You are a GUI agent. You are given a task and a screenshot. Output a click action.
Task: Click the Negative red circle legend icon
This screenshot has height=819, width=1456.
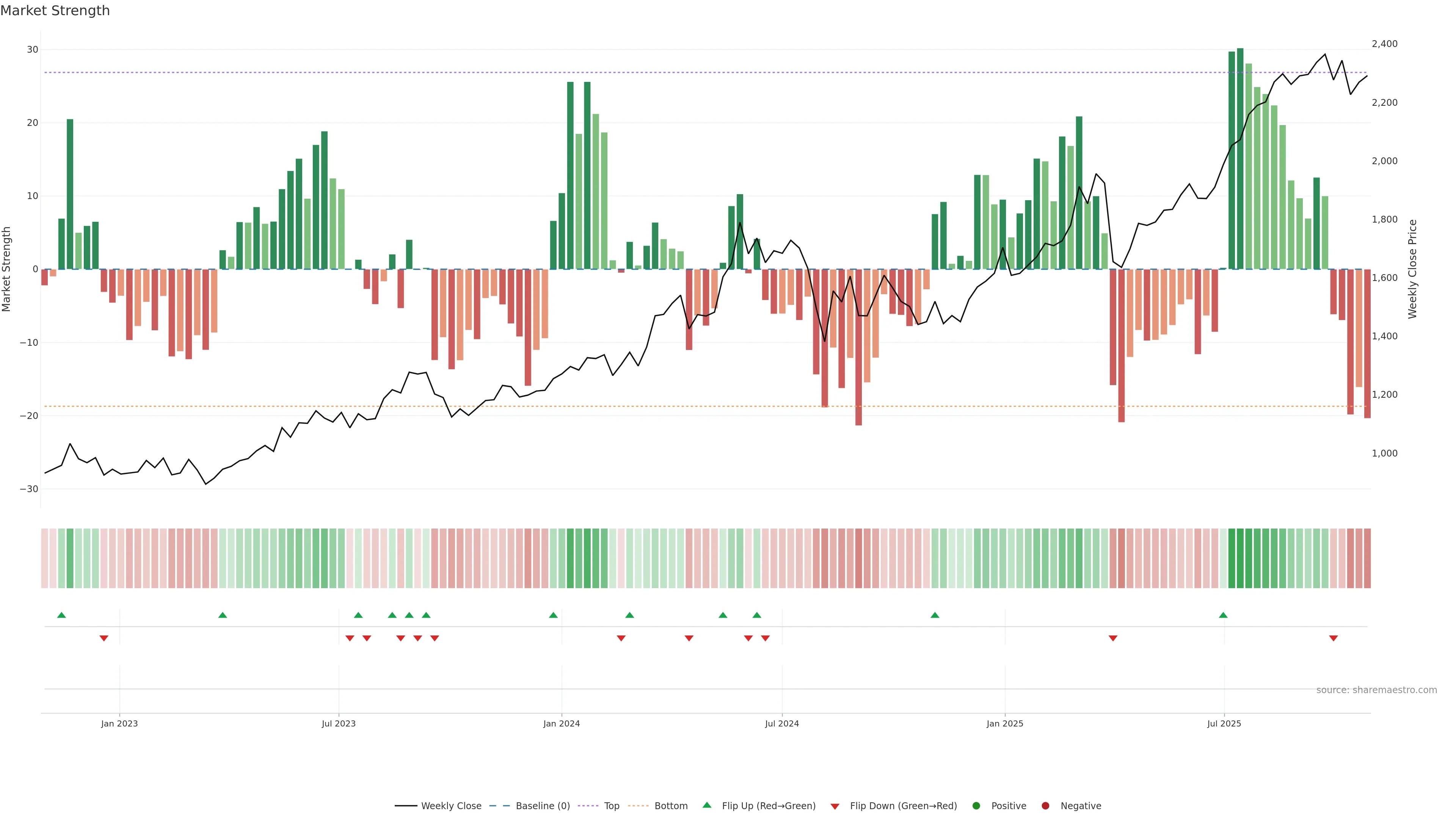pos(1045,806)
